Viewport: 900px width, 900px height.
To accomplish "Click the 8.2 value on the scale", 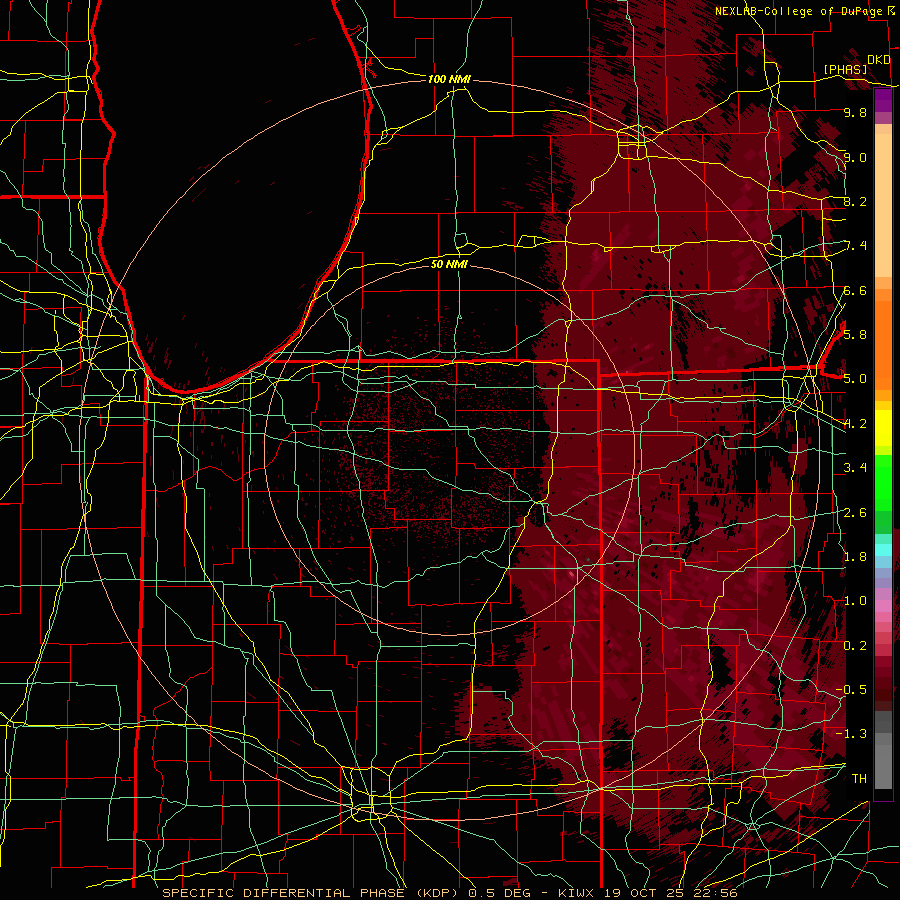I will (855, 201).
